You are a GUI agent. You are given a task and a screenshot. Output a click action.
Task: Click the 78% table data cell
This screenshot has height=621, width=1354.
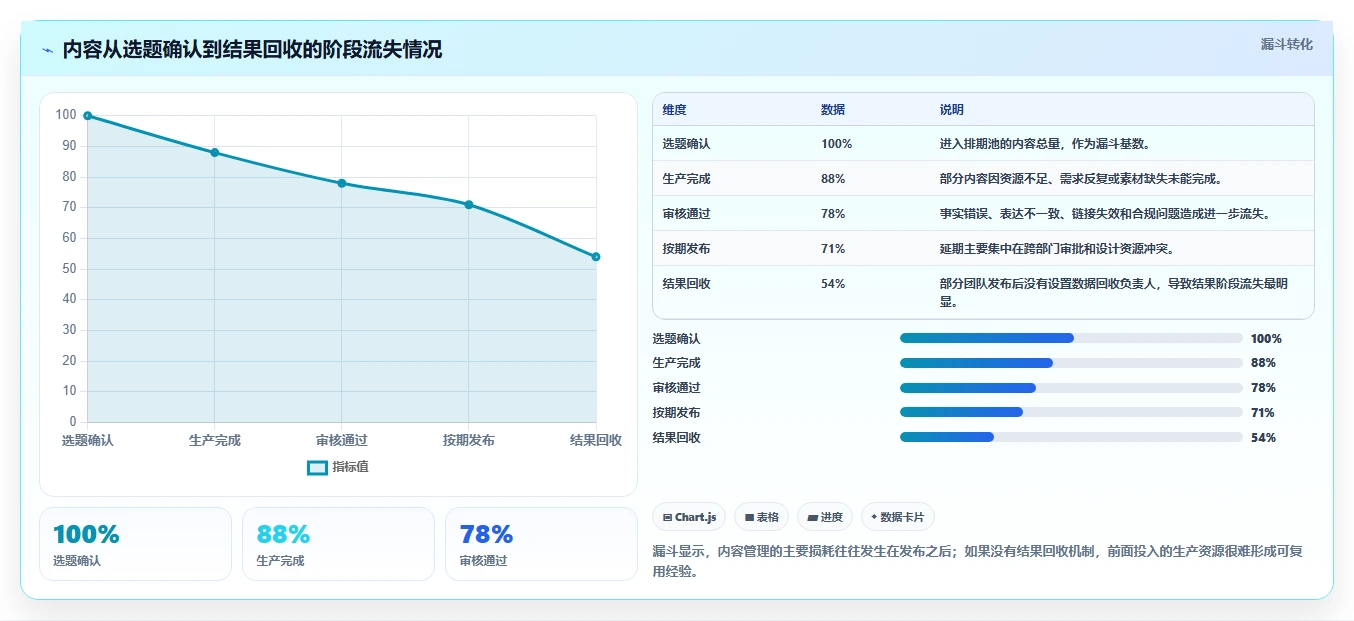click(x=833, y=214)
